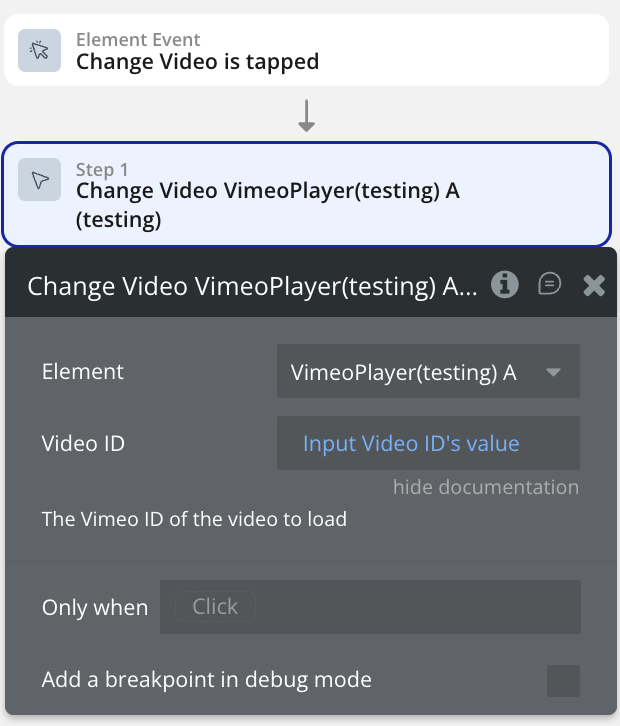Click the Vimeo ID documentation text
The width and height of the screenshot is (620, 726).
[194, 520]
